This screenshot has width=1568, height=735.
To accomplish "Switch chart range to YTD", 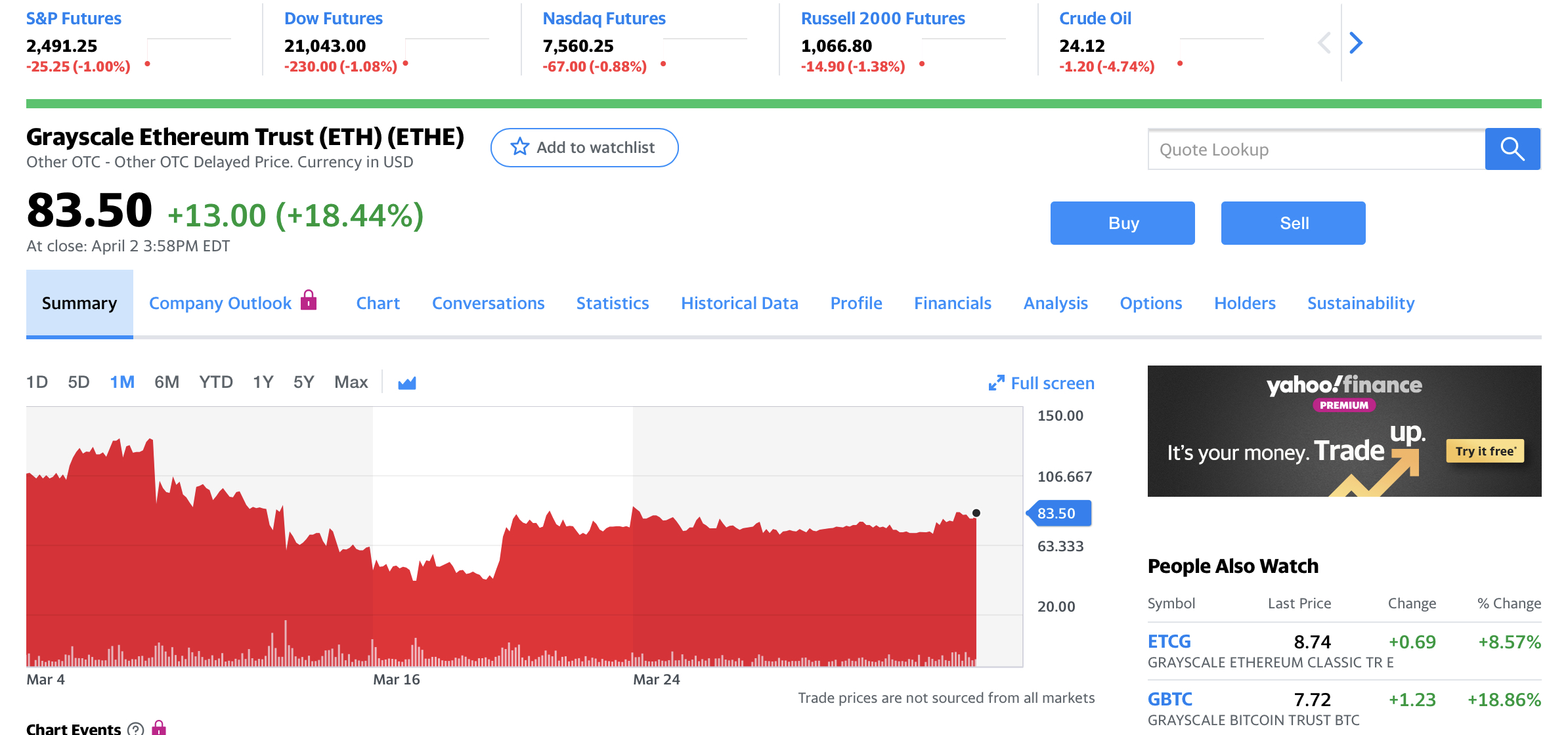I will (215, 382).
